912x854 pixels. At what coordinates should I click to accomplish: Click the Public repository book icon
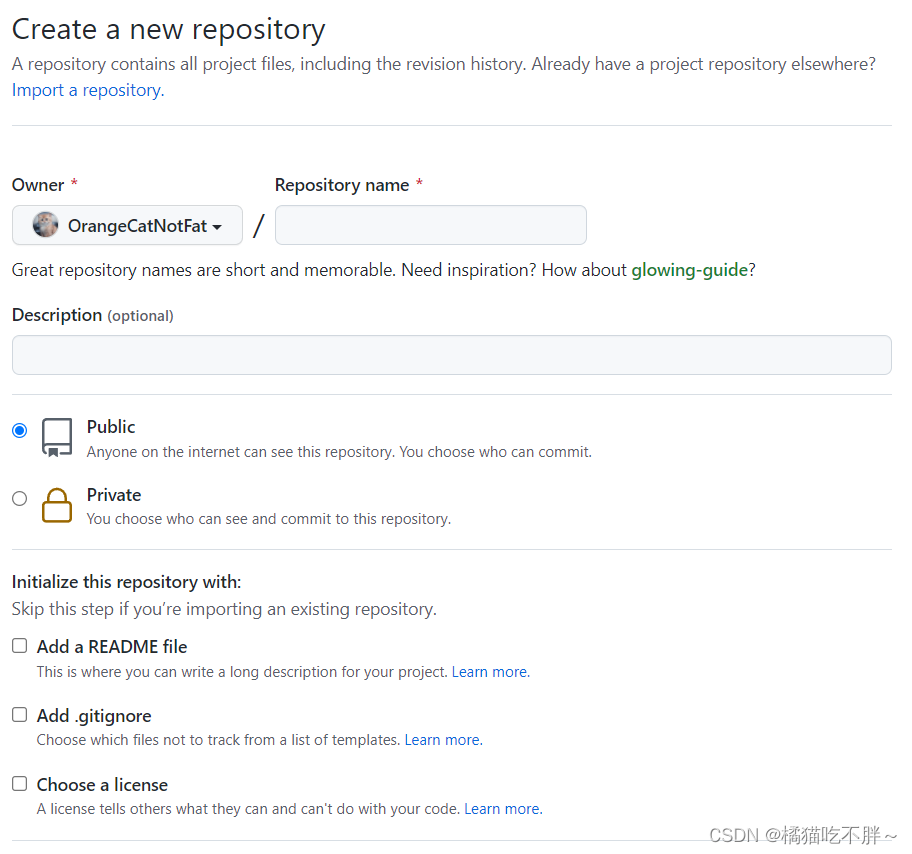[57, 437]
